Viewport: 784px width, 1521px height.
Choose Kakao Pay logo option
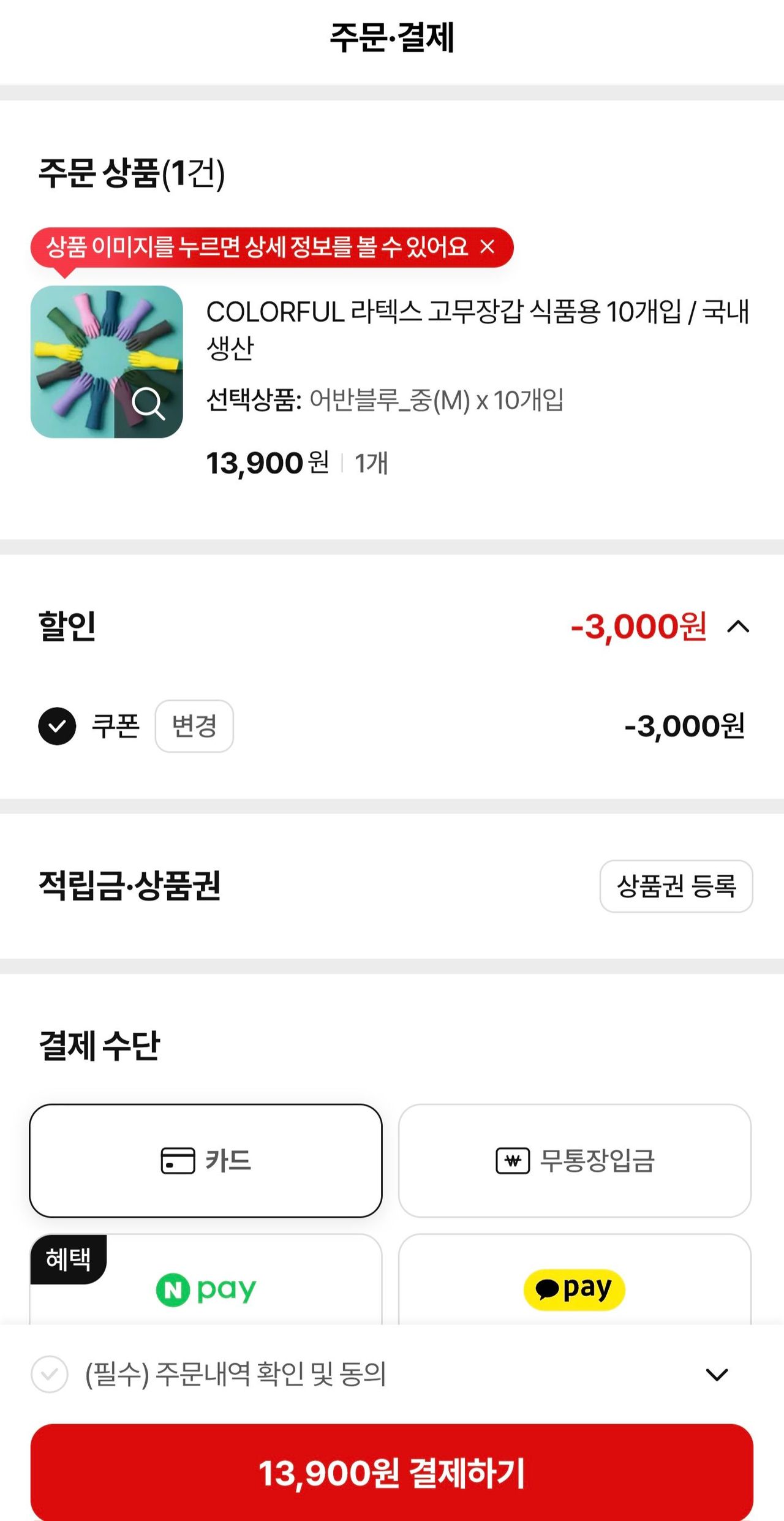tap(575, 1289)
